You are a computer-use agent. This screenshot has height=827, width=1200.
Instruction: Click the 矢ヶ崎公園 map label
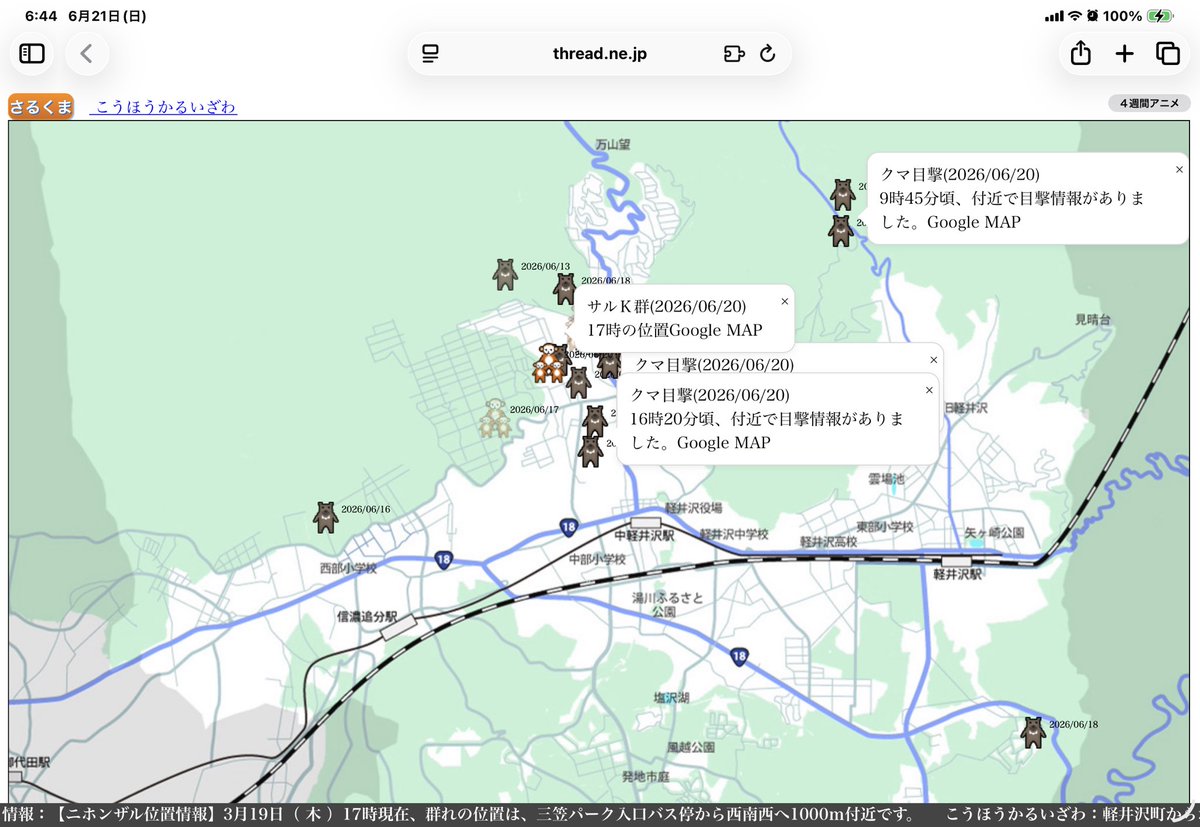pos(994,533)
